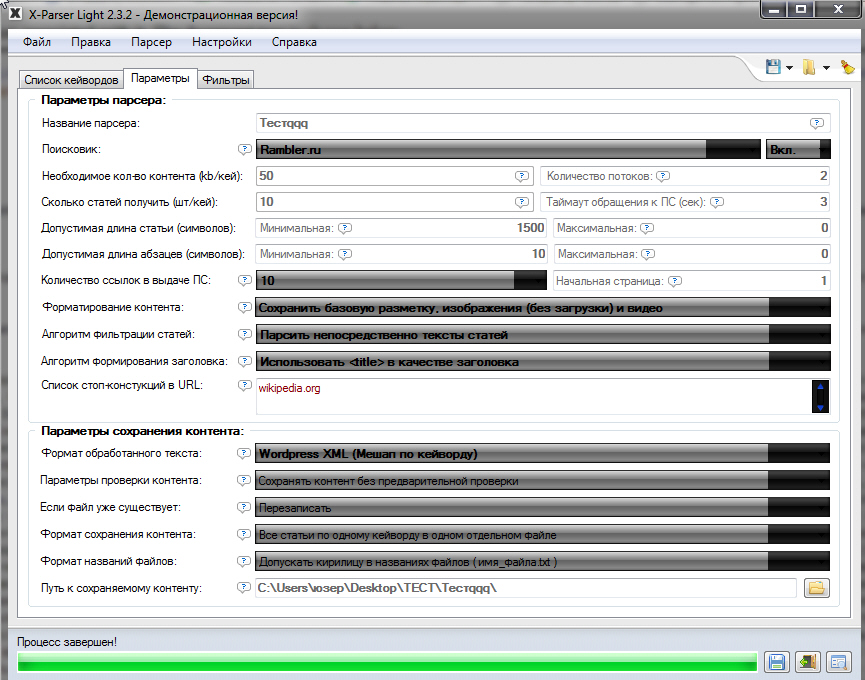Click the Процесс завершен! status text
865x680 pixels.
[x=67, y=642]
